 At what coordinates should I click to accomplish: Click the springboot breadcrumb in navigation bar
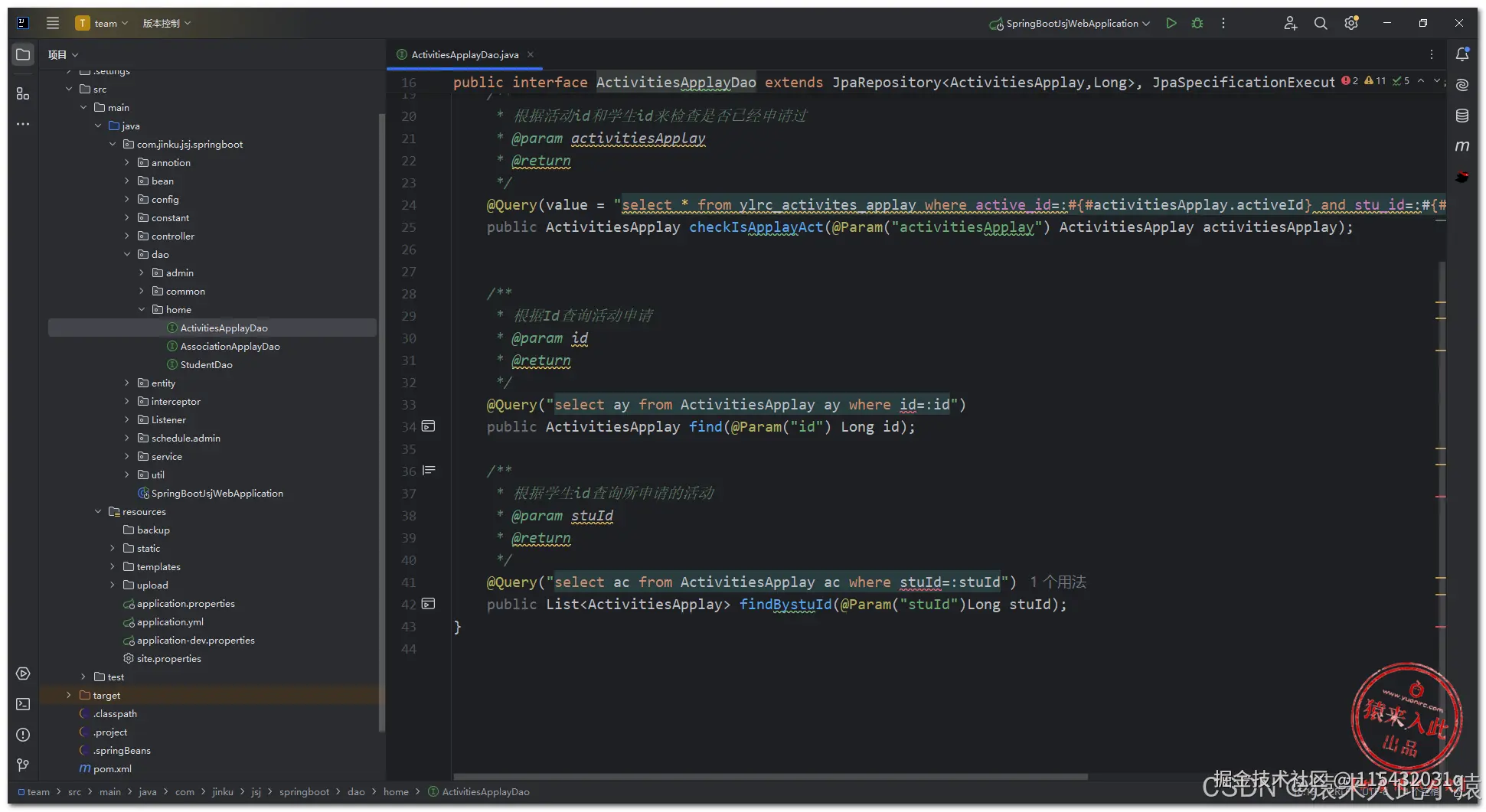tap(304, 791)
